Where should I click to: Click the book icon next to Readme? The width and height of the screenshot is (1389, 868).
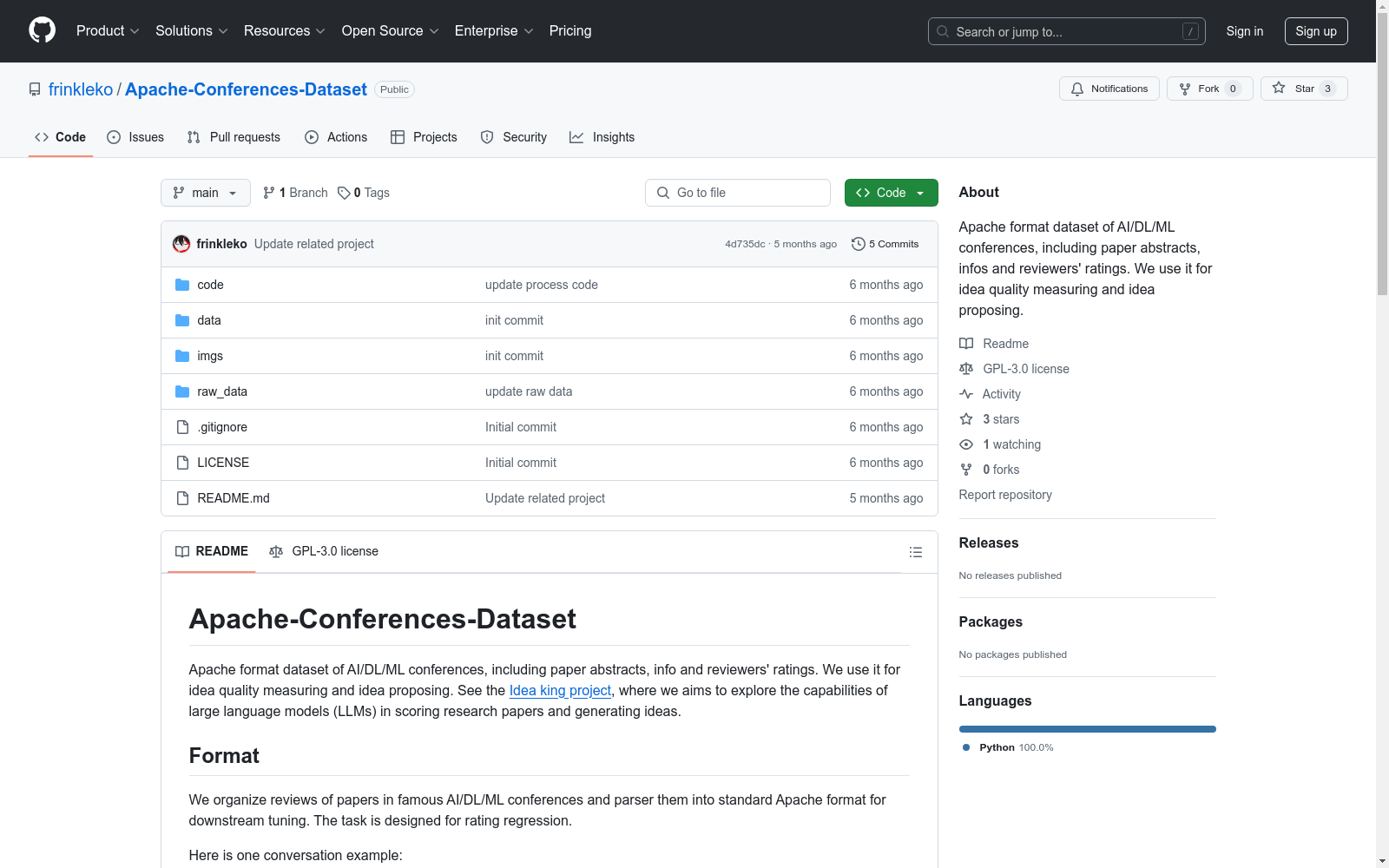pos(966,344)
